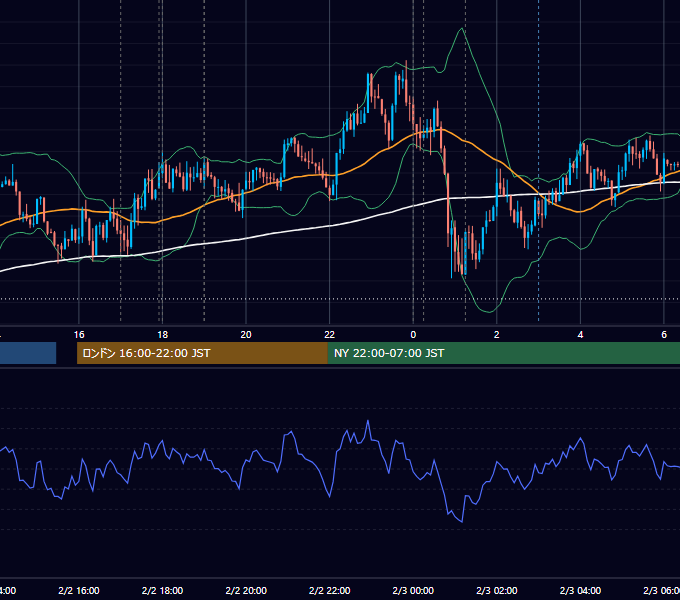
Task: Click the 2/3 02:00 date label
Action: 497,590
